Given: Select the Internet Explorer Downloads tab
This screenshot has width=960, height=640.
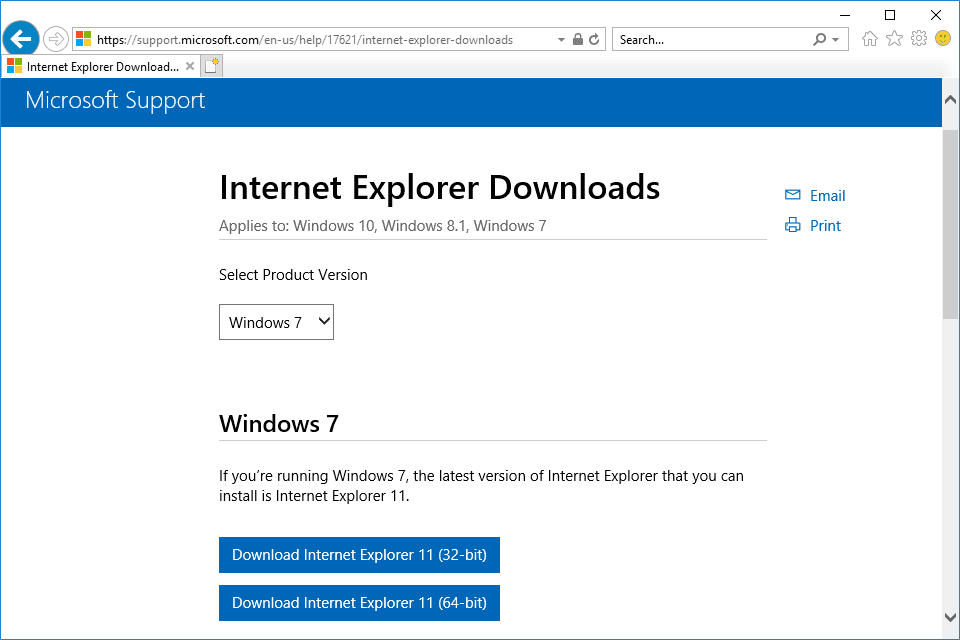Looking at the screenshot, I should (101, 66).
